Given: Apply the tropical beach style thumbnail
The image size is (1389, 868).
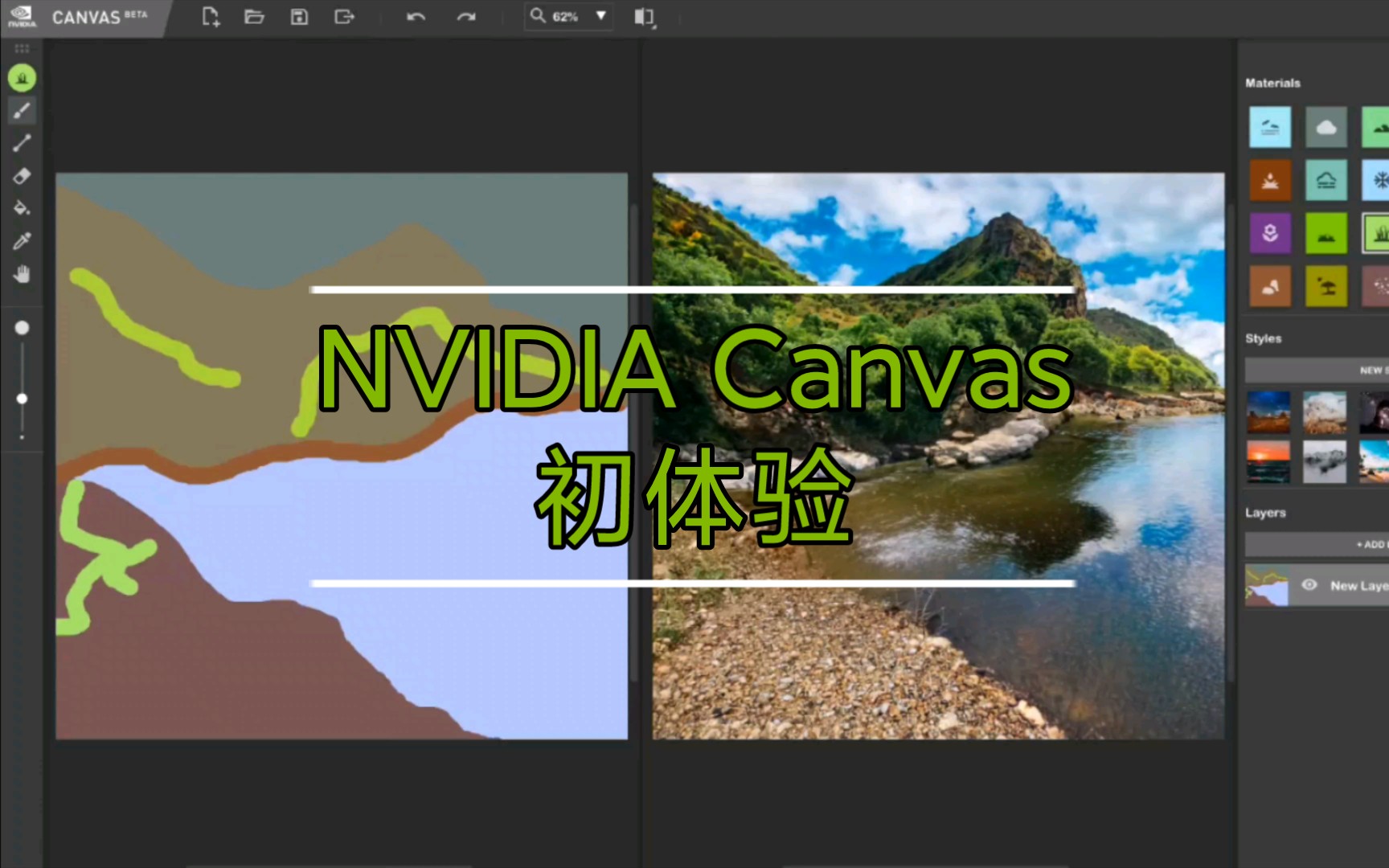Looking at the screenshot, I should [x=1374, y=461].
